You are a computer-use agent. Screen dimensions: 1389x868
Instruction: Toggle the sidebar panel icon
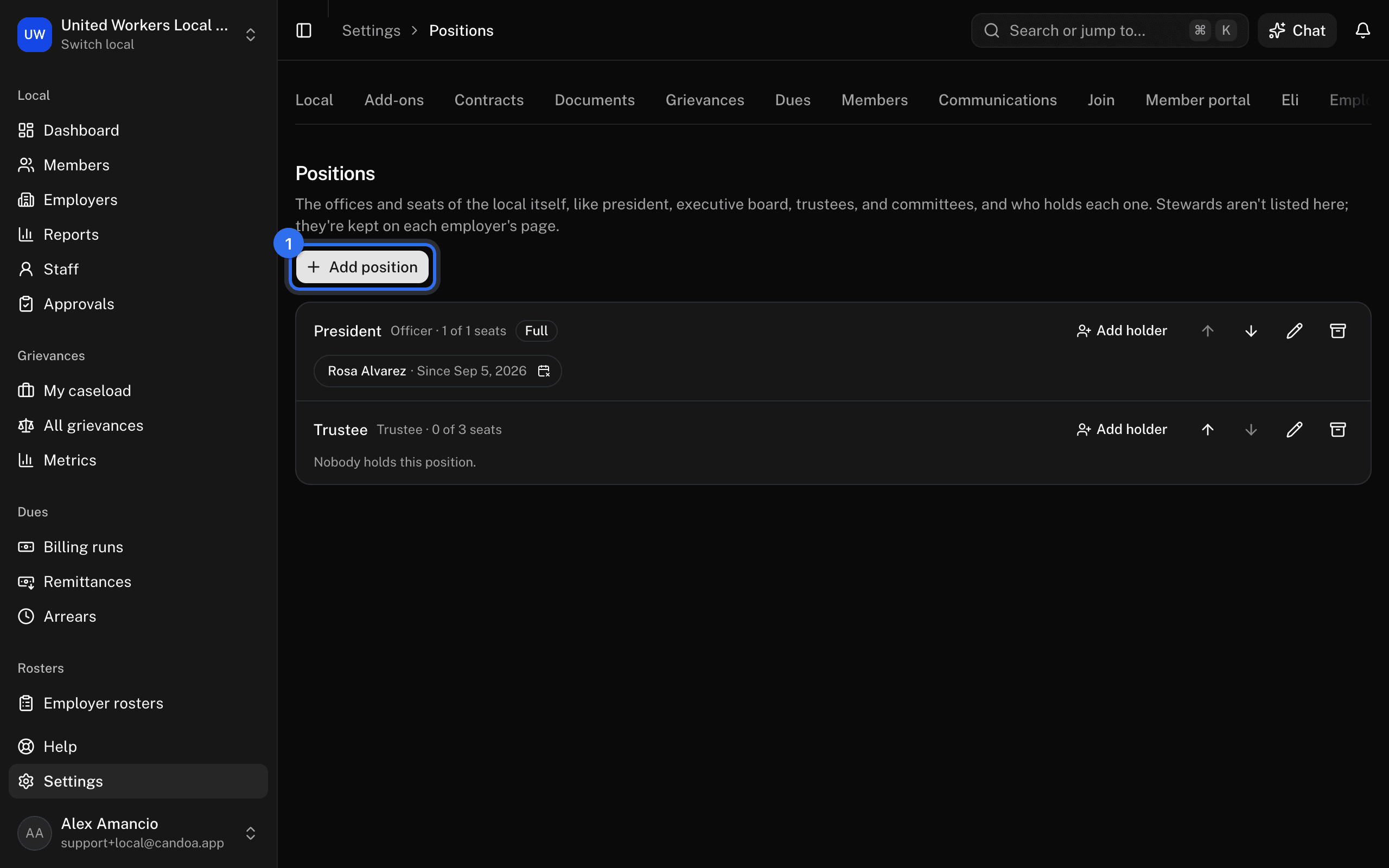(304, 30)
